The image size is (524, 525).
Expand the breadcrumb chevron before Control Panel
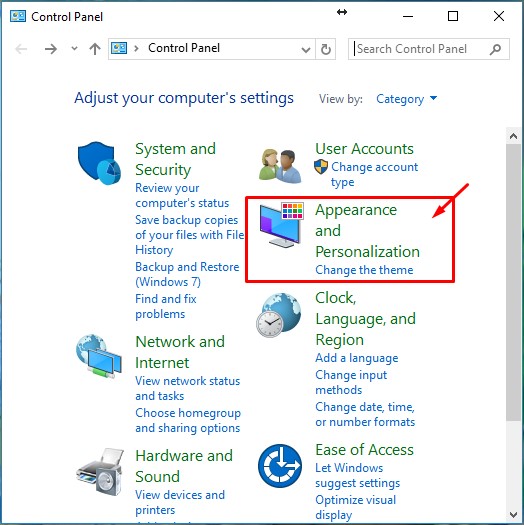(x=136, y=49)
